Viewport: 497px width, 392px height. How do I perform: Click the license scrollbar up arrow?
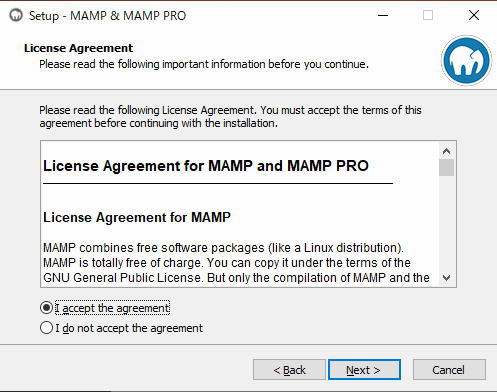pyautogui.click(x=446, y=151)
